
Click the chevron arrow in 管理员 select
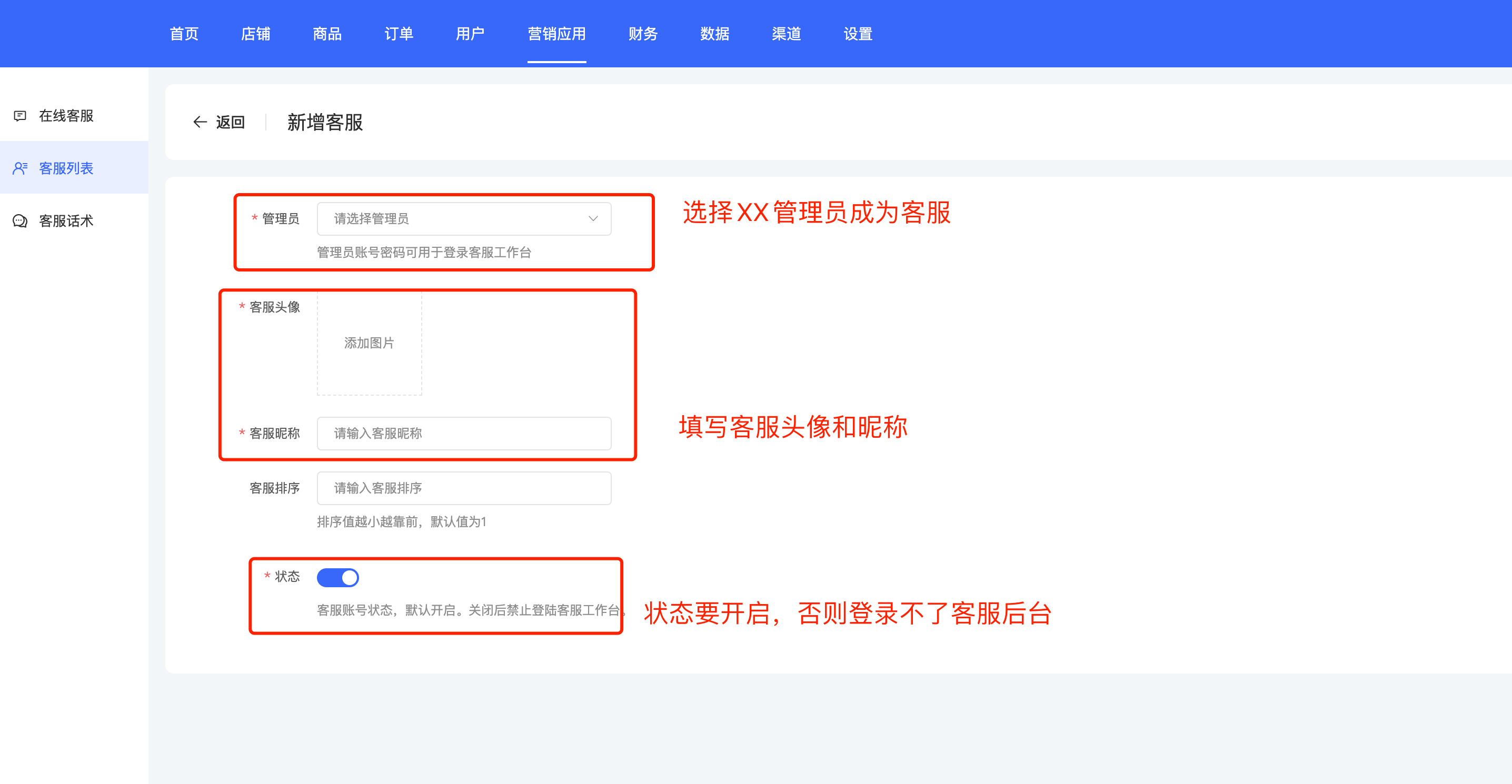[x=593, y=219]
